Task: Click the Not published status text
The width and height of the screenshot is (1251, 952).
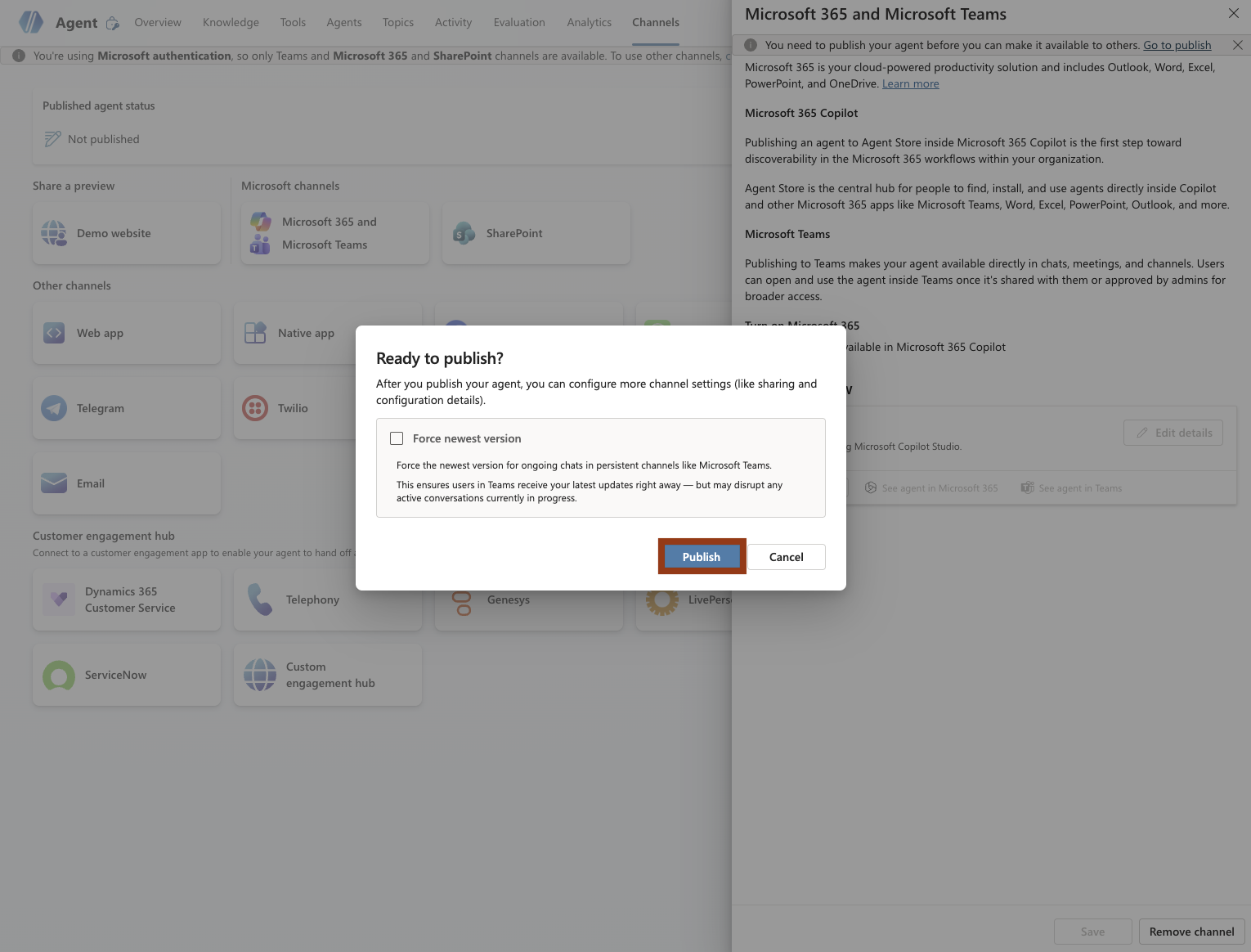Action: (x=104, y=139)
